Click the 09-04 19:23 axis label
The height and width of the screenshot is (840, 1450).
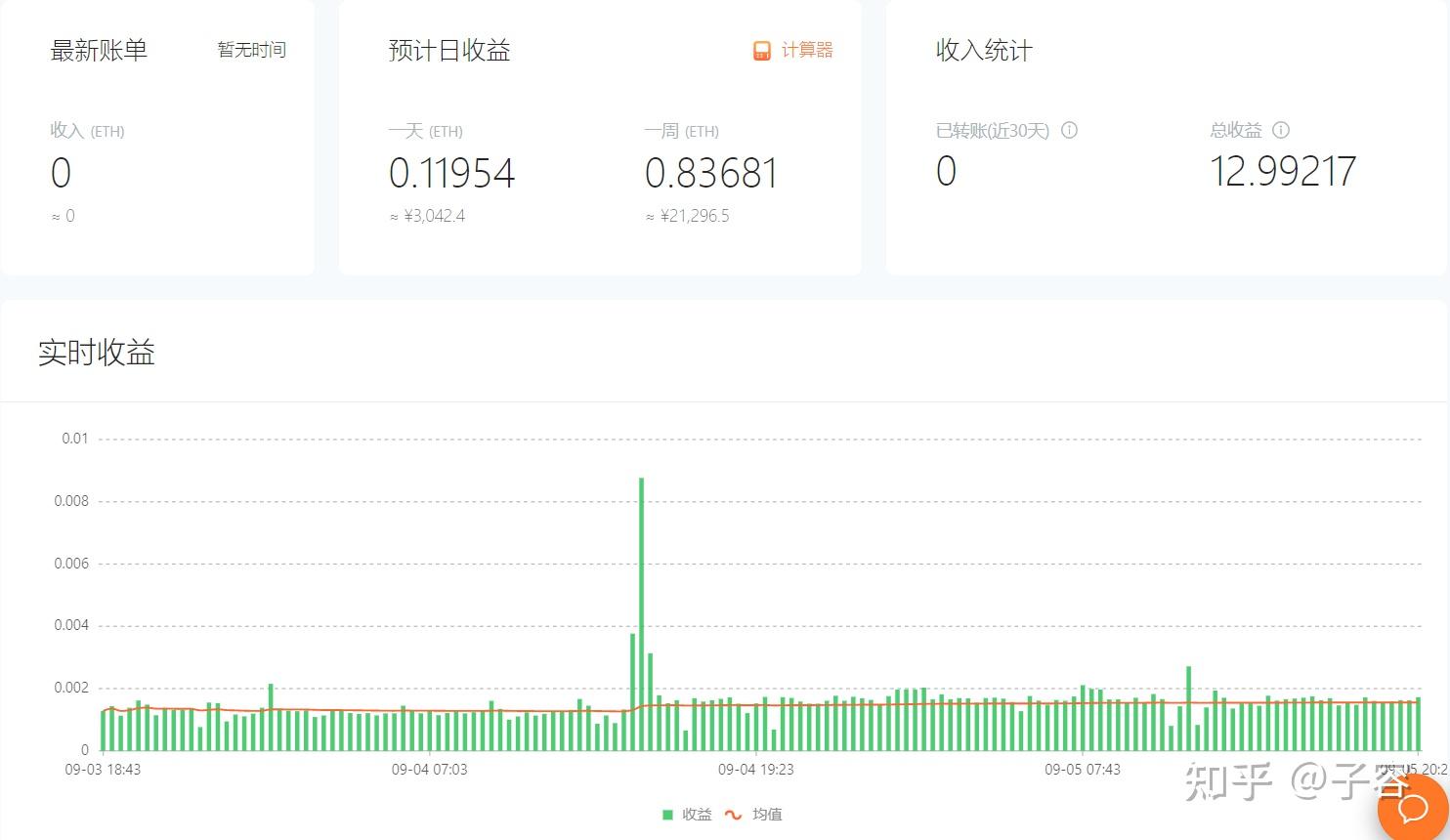(757, 770)
